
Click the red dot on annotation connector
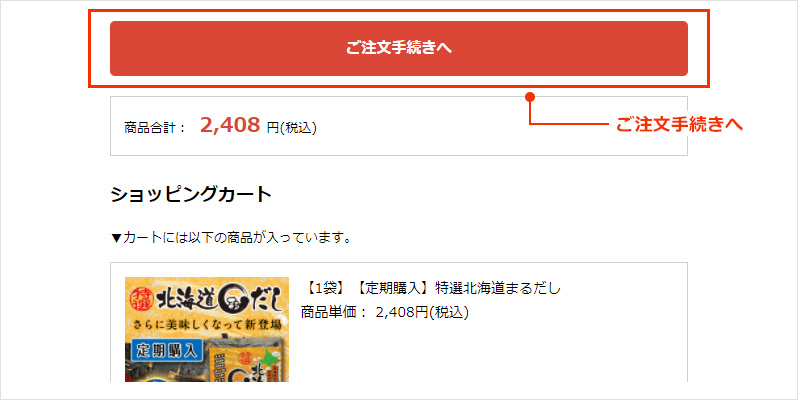(x=530, y=97)
